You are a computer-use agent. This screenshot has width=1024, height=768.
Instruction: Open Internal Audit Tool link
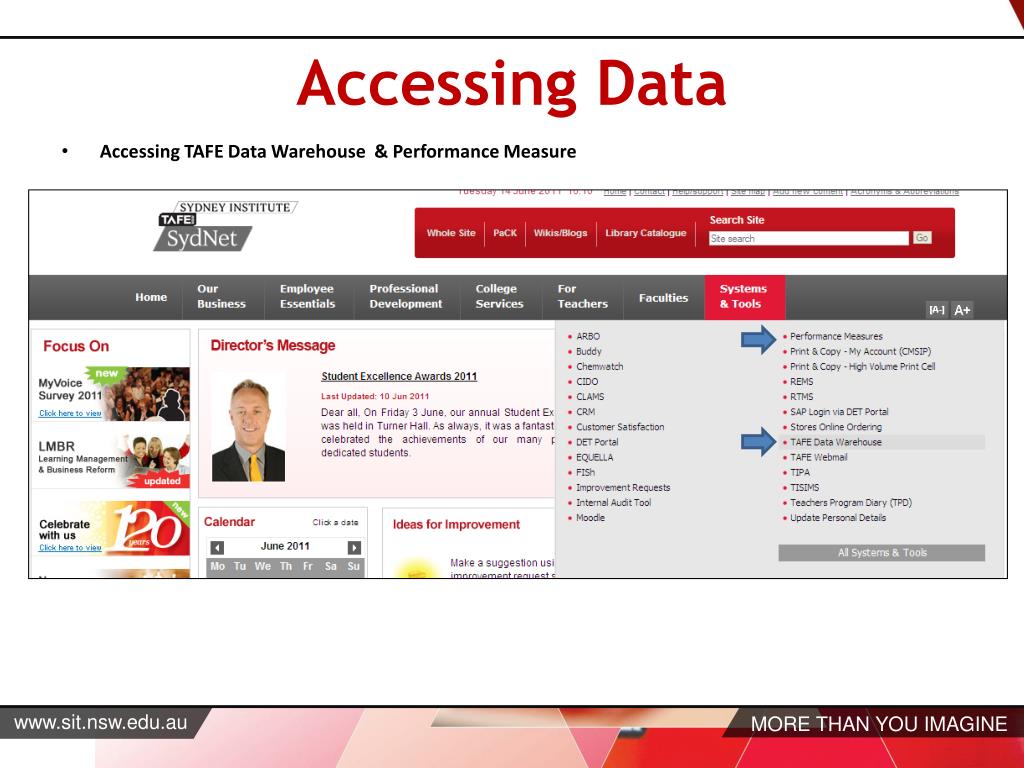tap(613, 503)
